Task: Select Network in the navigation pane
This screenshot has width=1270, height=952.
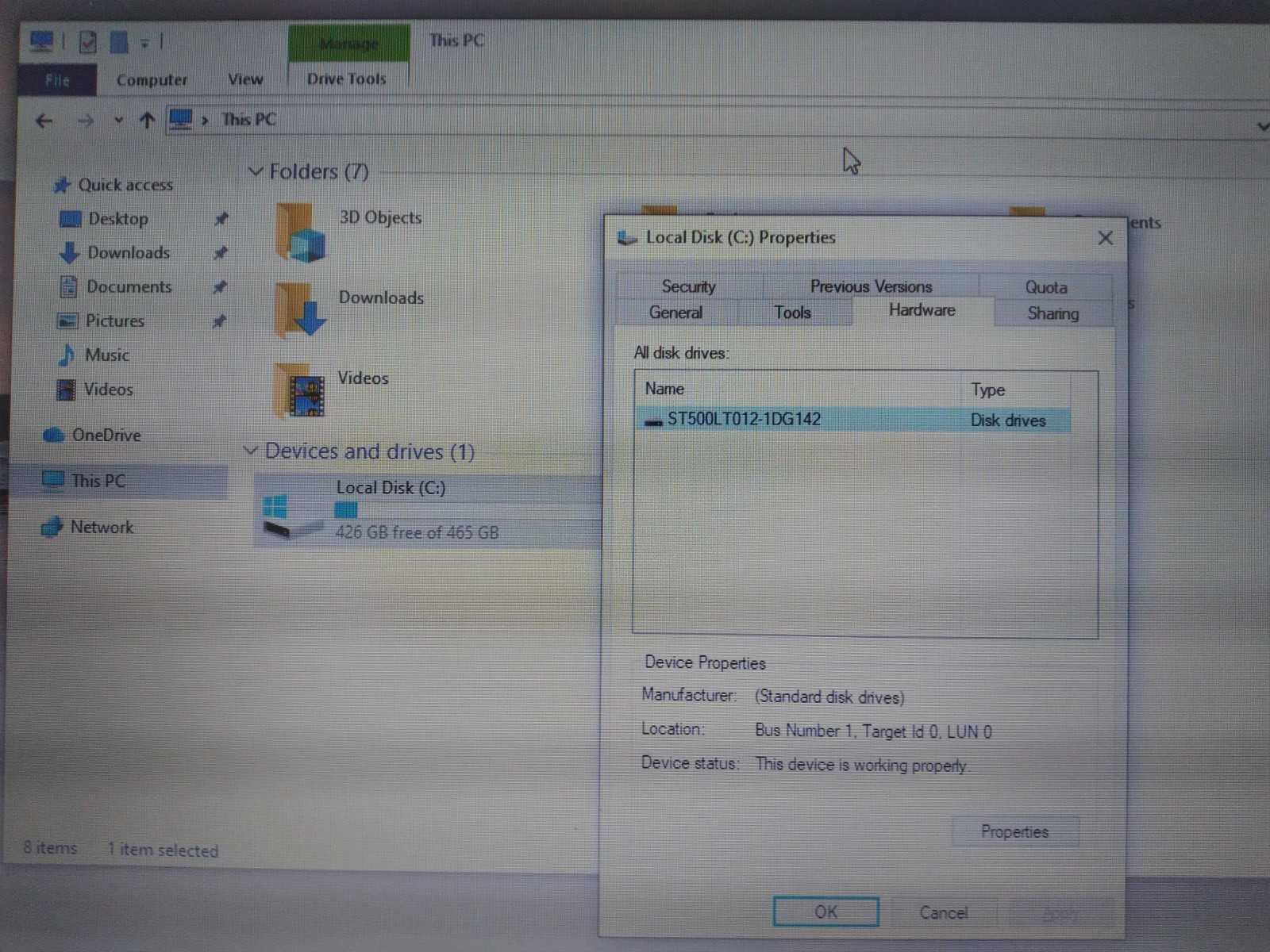Action: [x=102, y=528]
